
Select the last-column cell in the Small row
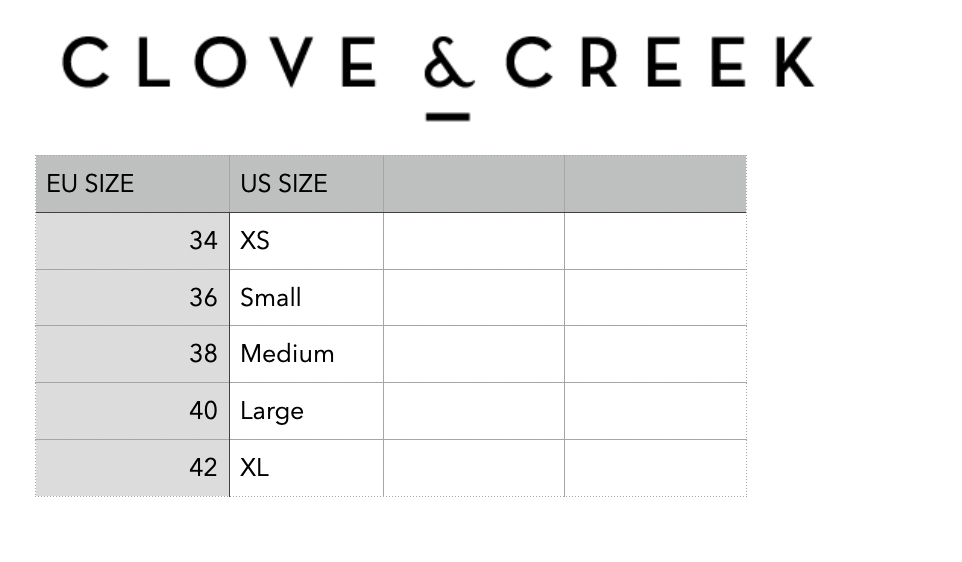click(655, 298)
